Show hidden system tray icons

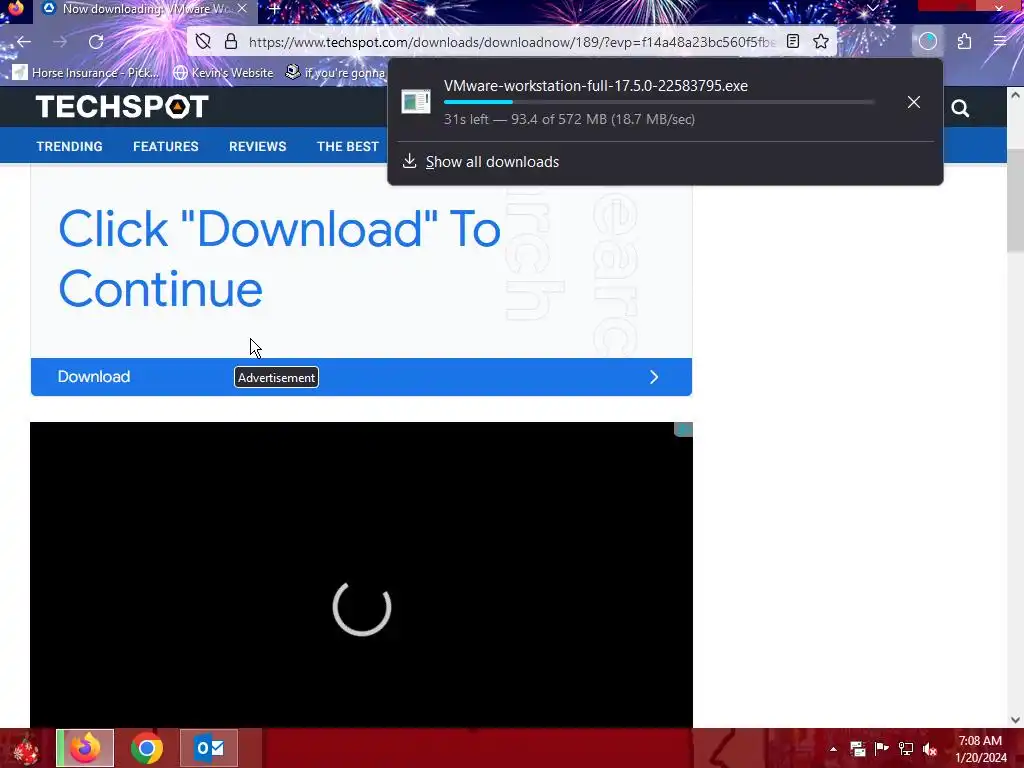833,749
